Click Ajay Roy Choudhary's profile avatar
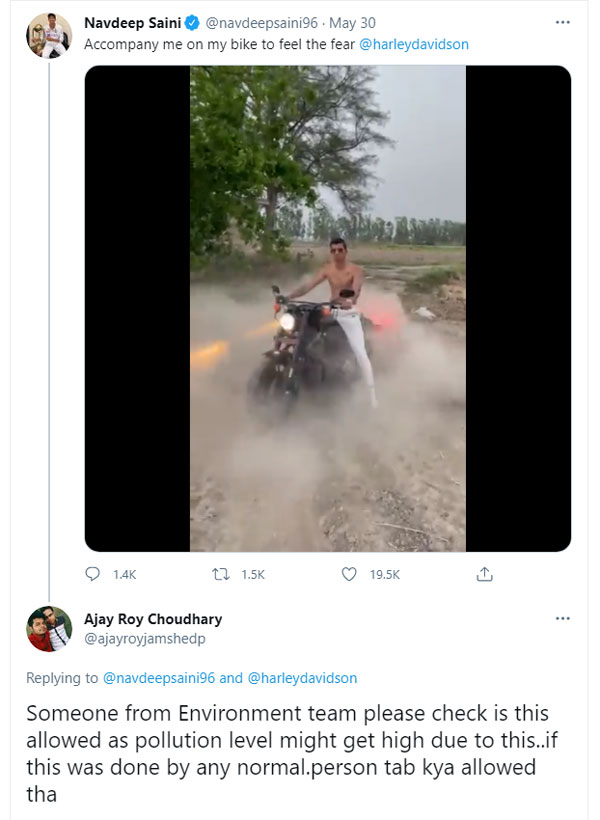600x820 pixels. click(49, 627)
